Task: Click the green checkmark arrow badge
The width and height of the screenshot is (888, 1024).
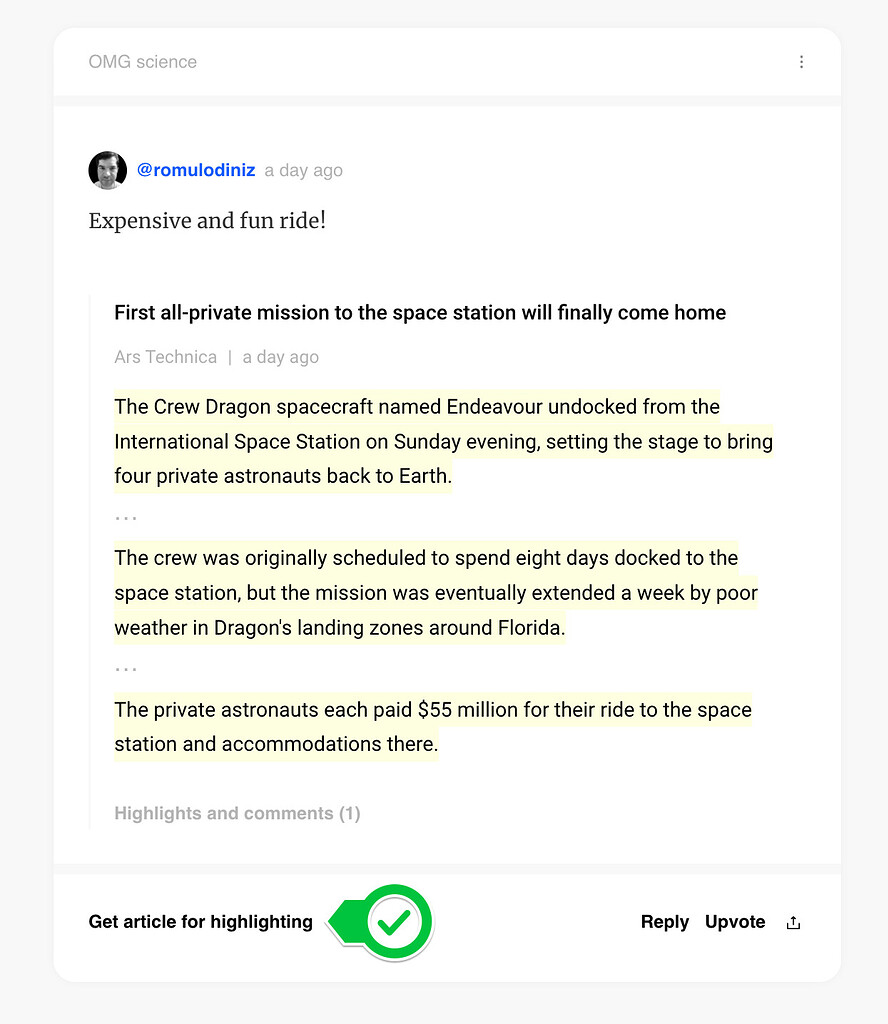Action: pyautogui.click(x=380, y=922)
